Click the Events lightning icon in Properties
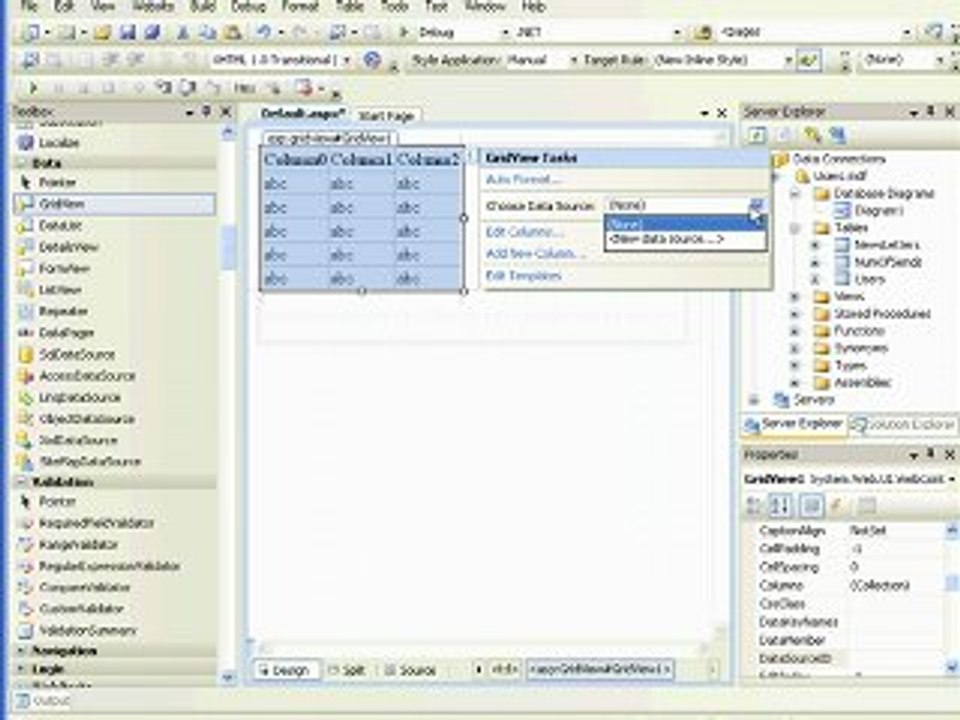 (x=838, y=505)
